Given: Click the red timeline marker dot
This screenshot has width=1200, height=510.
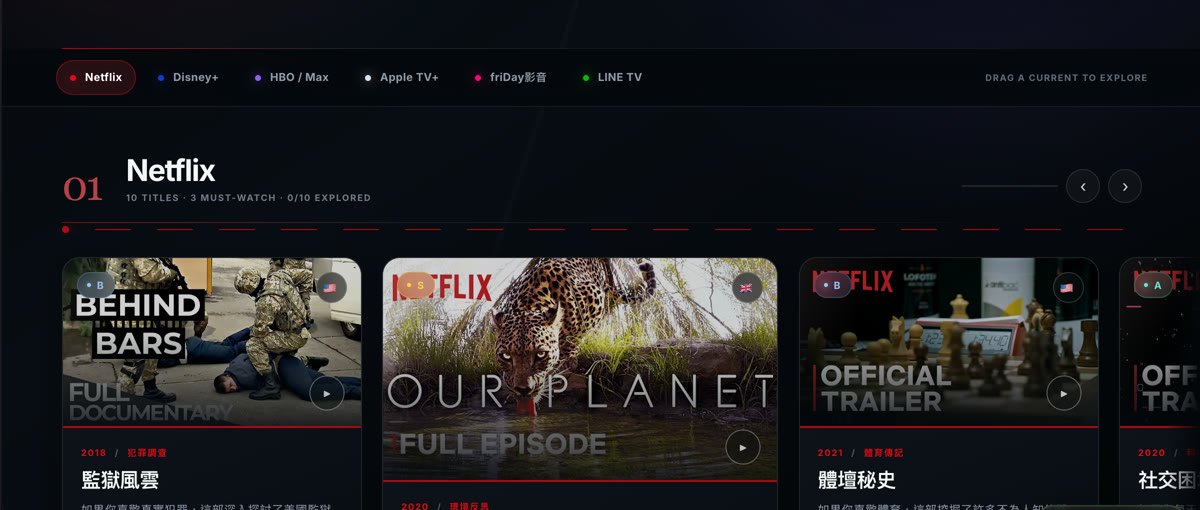Looking at the screenshot, I should click(66, 229).
